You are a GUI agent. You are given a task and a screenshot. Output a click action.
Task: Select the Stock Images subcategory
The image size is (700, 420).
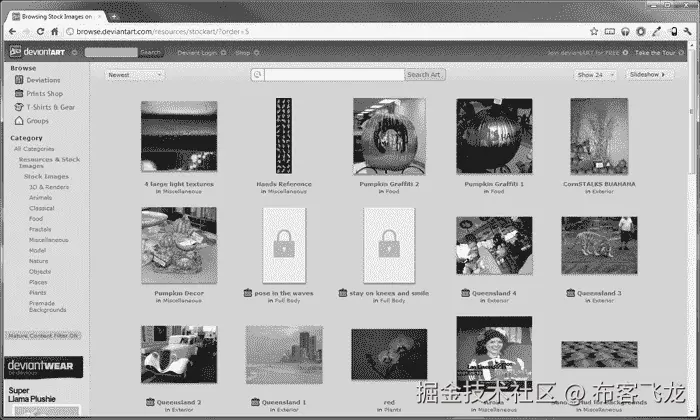(x=46, y=176)
